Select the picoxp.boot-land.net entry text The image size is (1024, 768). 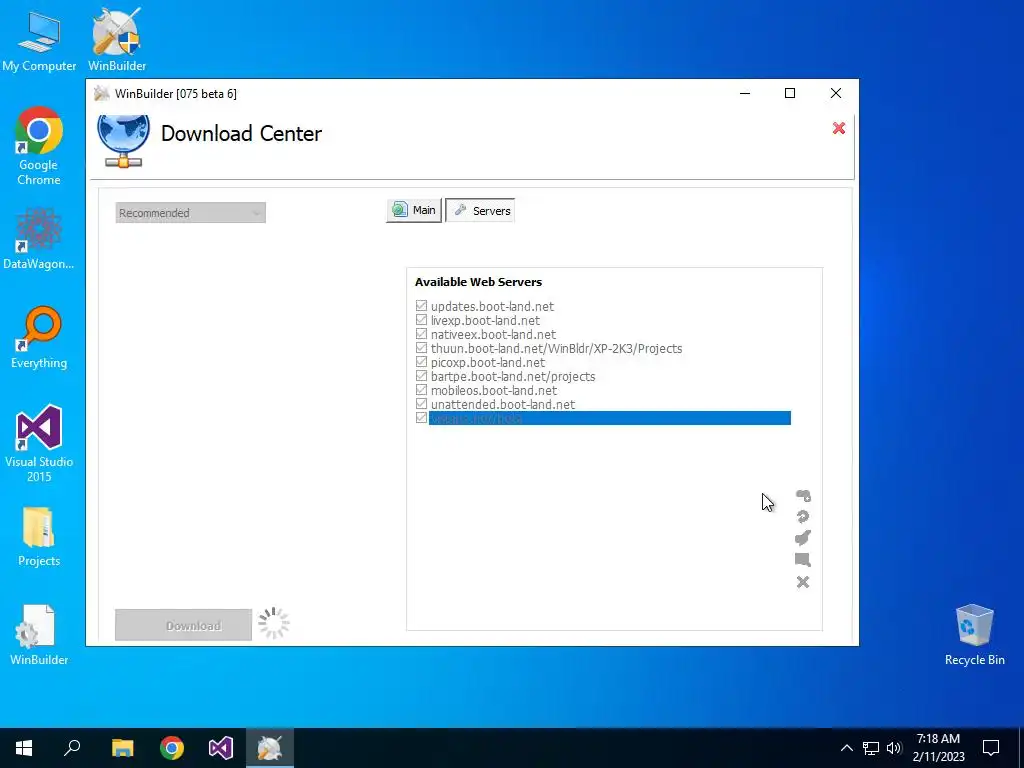(488, 362)
